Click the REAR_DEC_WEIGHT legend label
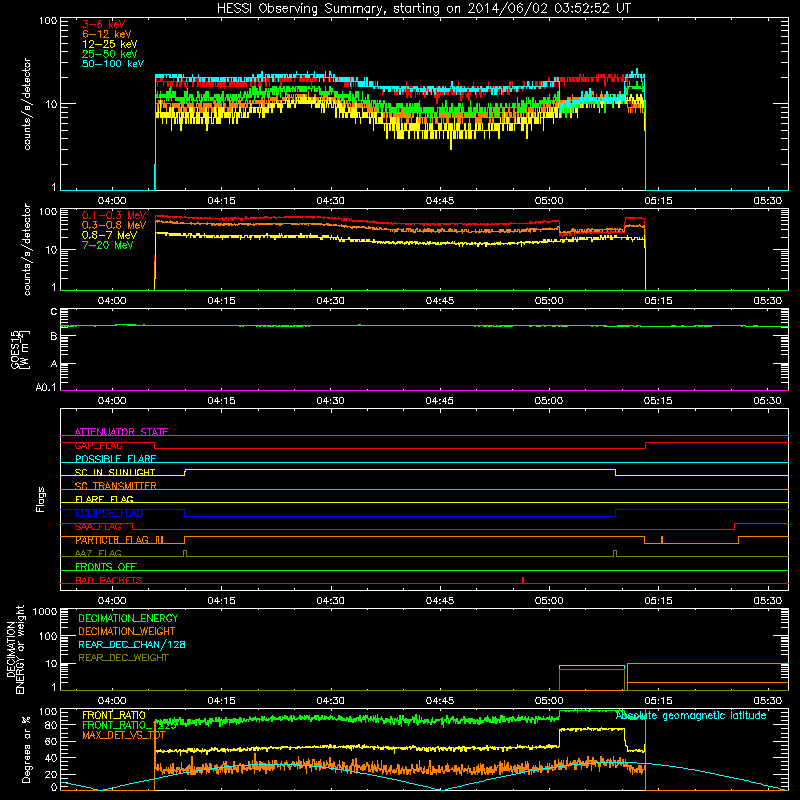This screenshot has width=800, height=800. [x=123, y=658]
